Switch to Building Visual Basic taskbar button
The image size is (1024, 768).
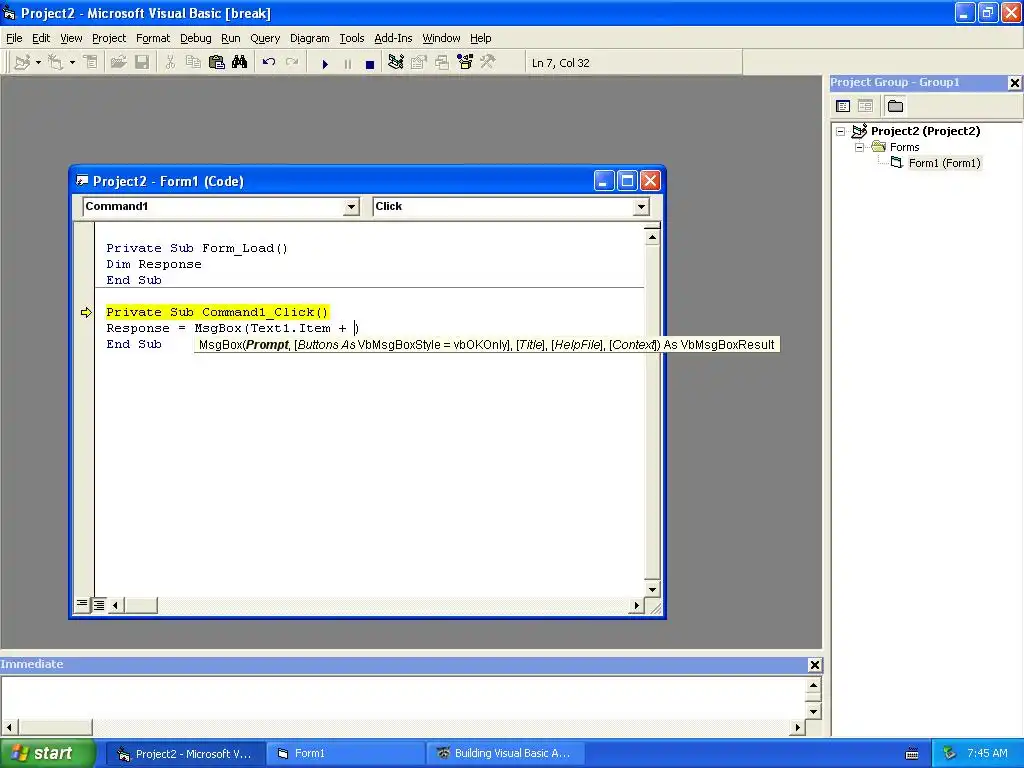coord(505,754)
